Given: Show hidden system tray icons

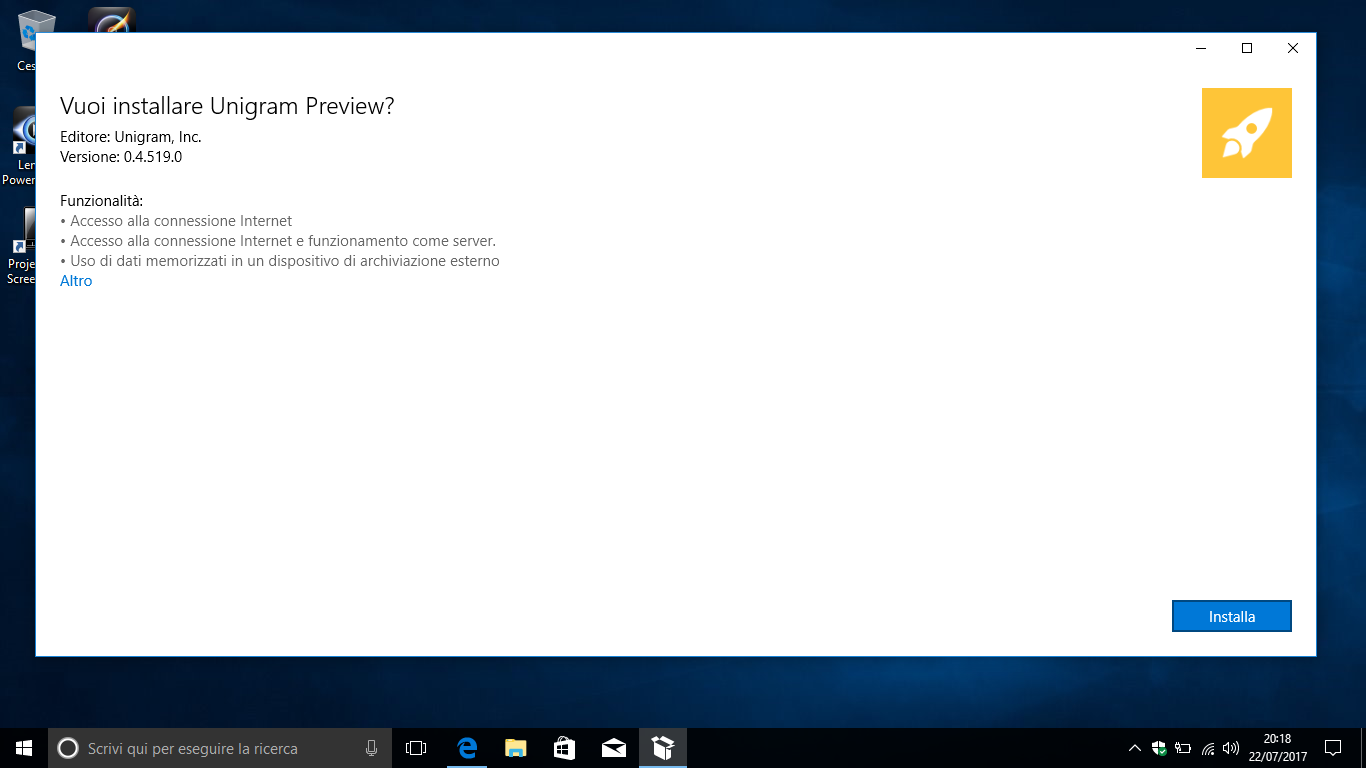Looking at the screenshot, I should pyautogui.click(x=1134, y=748).
